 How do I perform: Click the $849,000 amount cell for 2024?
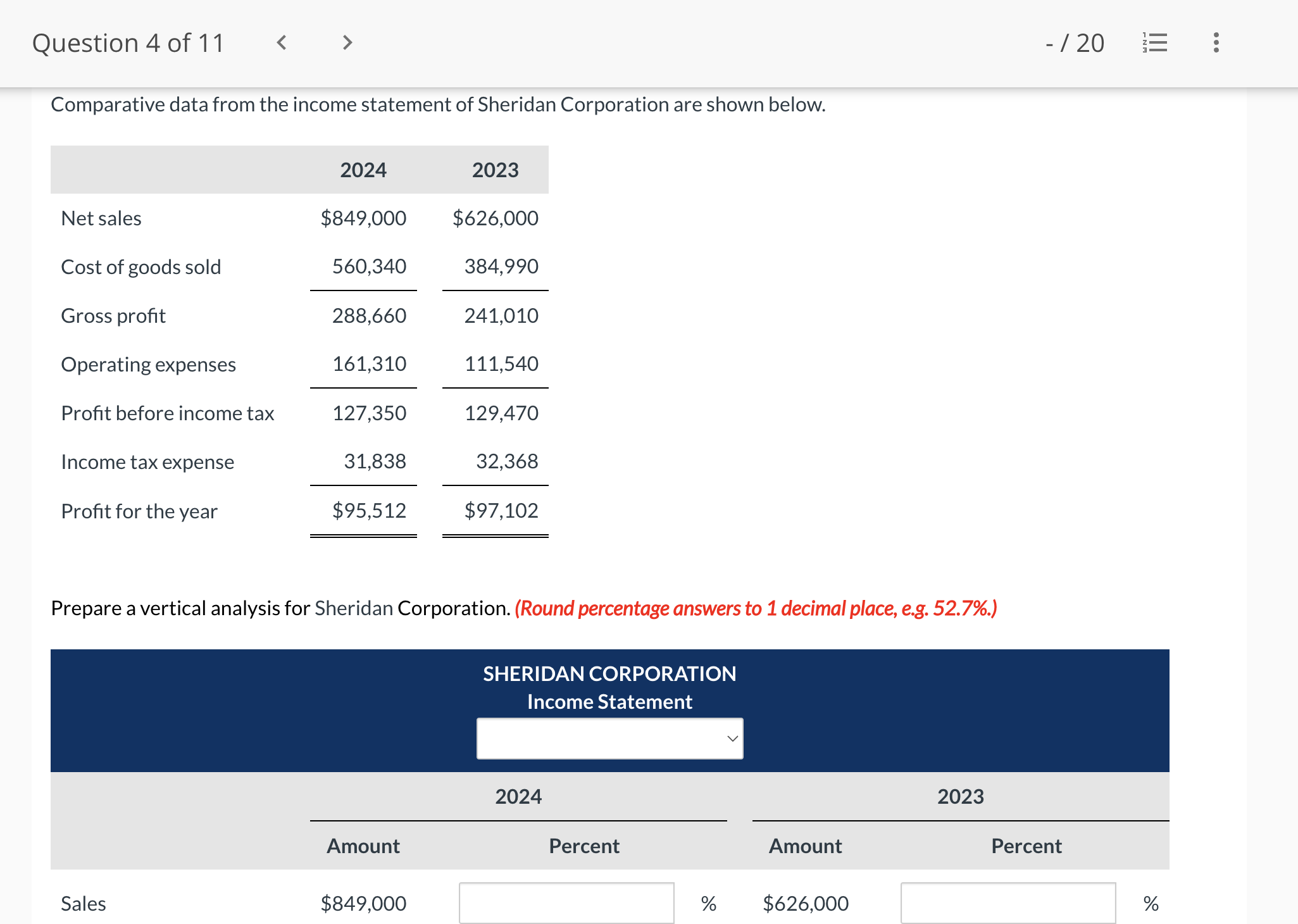coord(363,903)
